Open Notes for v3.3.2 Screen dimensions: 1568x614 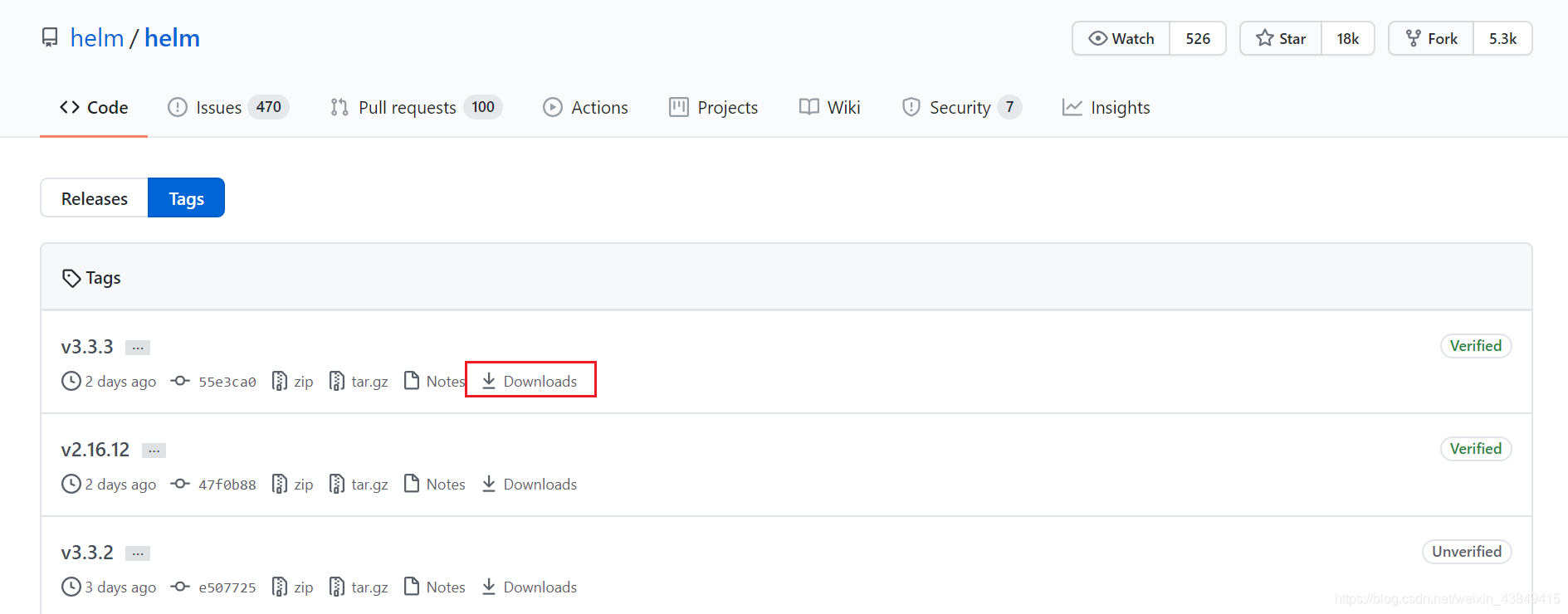click(434, 587)
